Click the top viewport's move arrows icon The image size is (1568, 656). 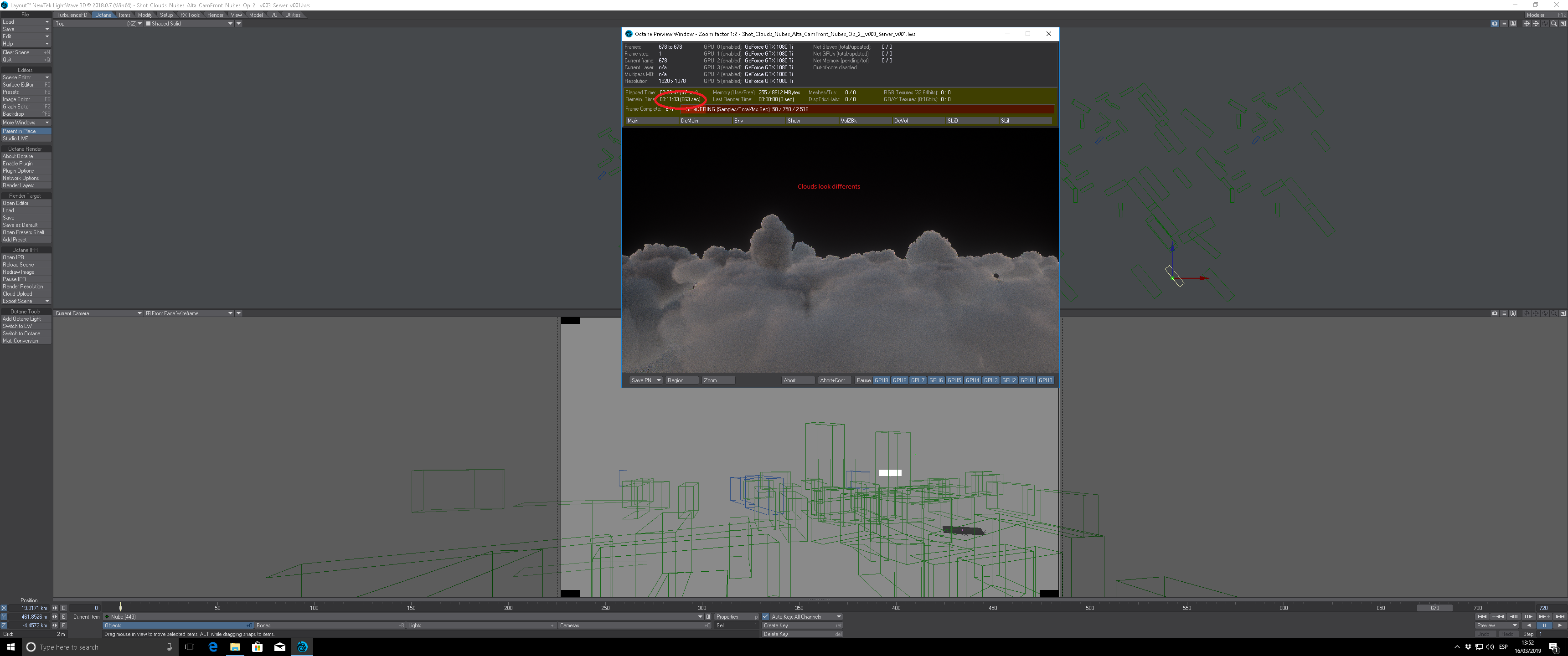coord(1536,24)
